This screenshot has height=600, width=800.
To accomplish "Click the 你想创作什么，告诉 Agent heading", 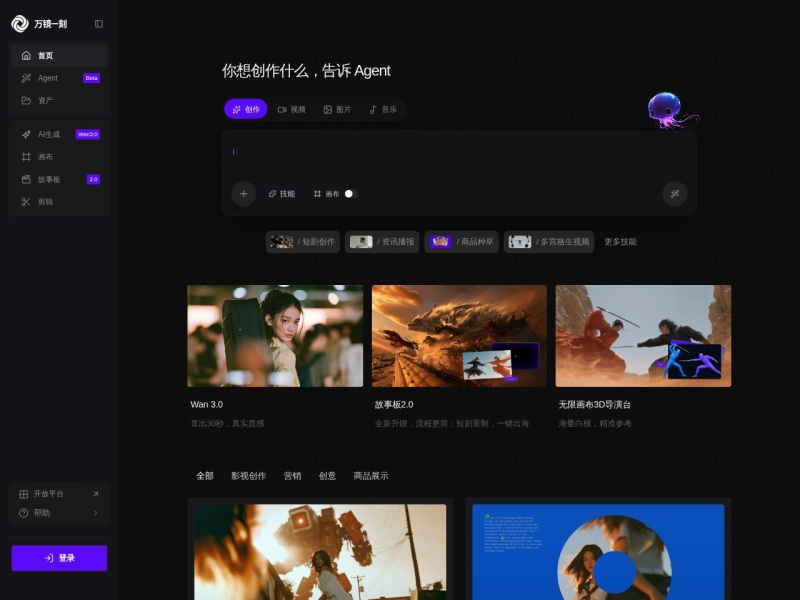I will 306,71.
